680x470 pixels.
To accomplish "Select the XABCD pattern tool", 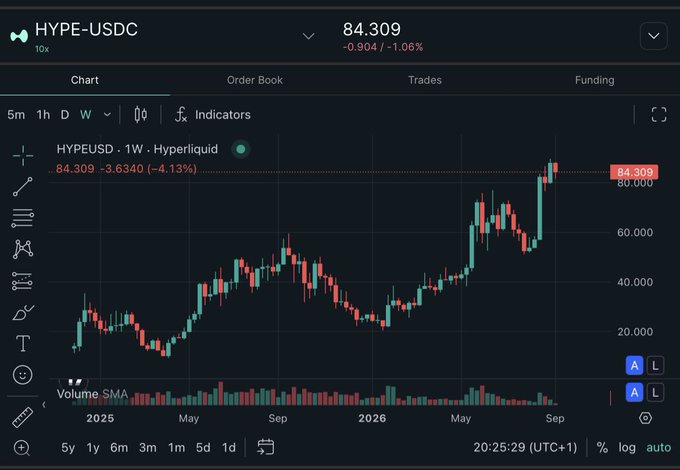I will [x=23, y=249].
